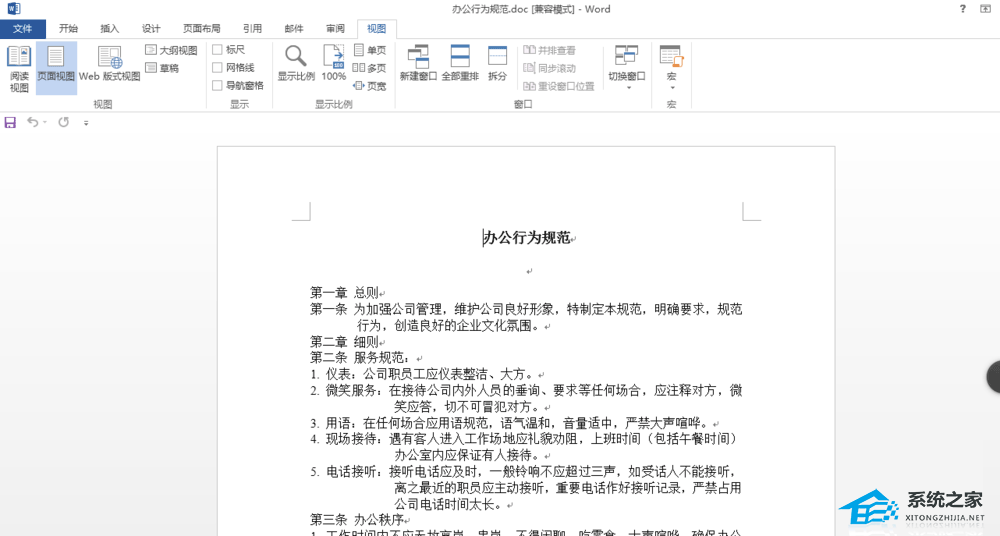Image resolution: width=1000 pixels, height=536 pixels.
Task: Switch to the Insert tab (插入)
Action: 110,29
